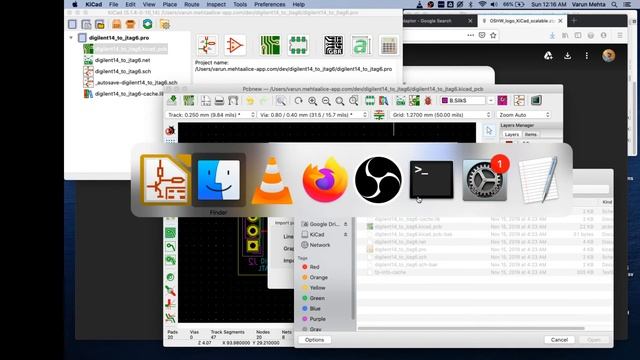
Task: Launch the Eeschema schematic editor icon
Action: [207, 45]
